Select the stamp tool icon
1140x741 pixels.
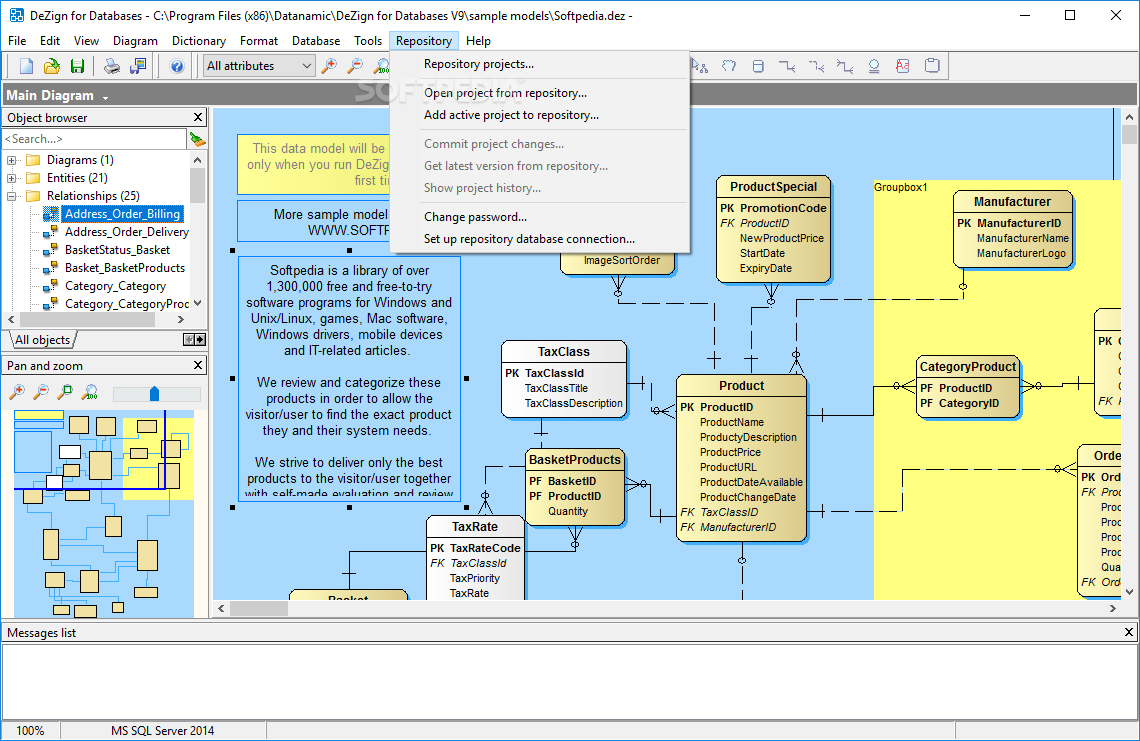(874, 66)
